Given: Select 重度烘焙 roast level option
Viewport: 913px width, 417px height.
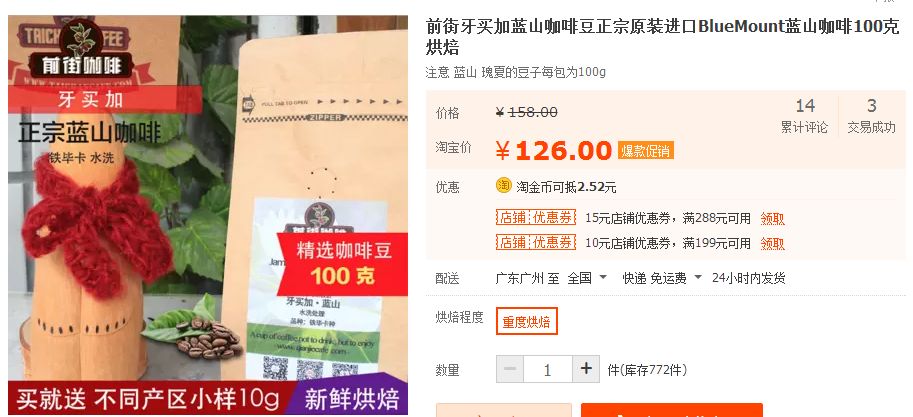Looking at the screenshot, I should coord(526,321).
